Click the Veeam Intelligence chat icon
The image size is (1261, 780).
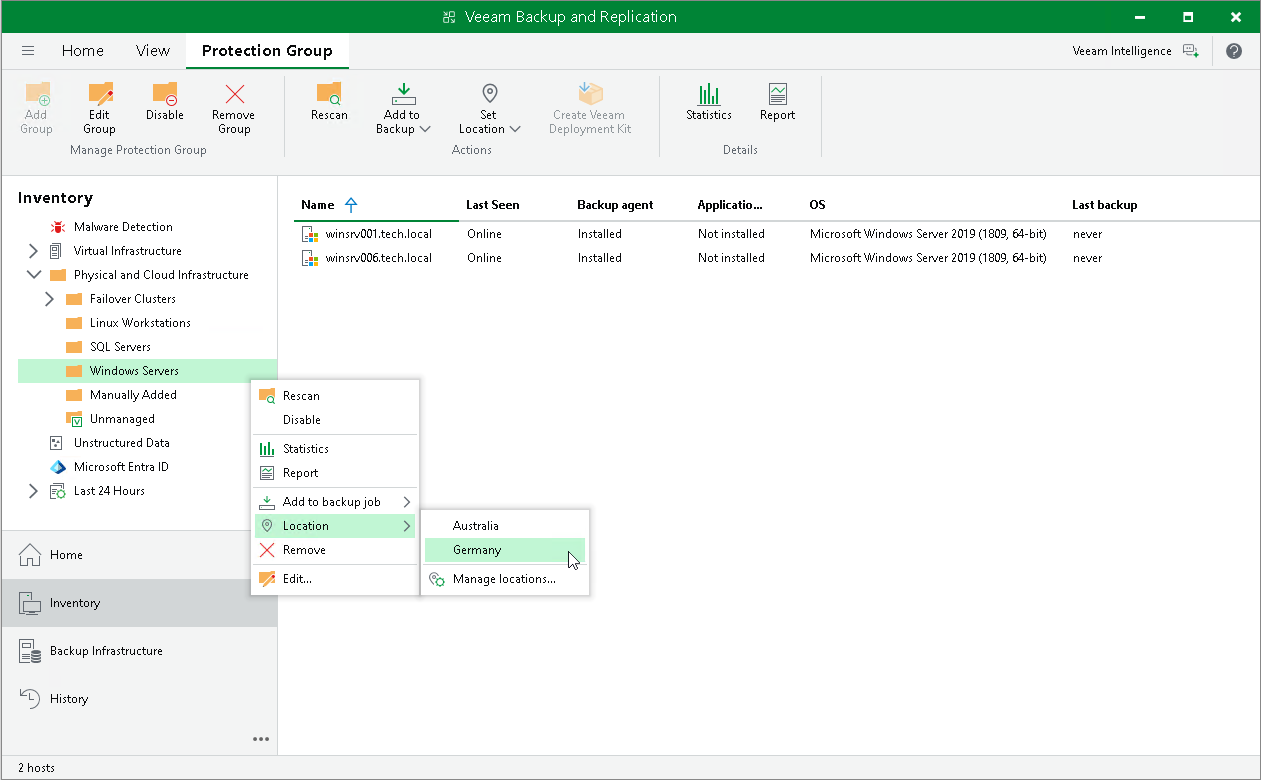pyautogui.click(x=1190, y=51)
